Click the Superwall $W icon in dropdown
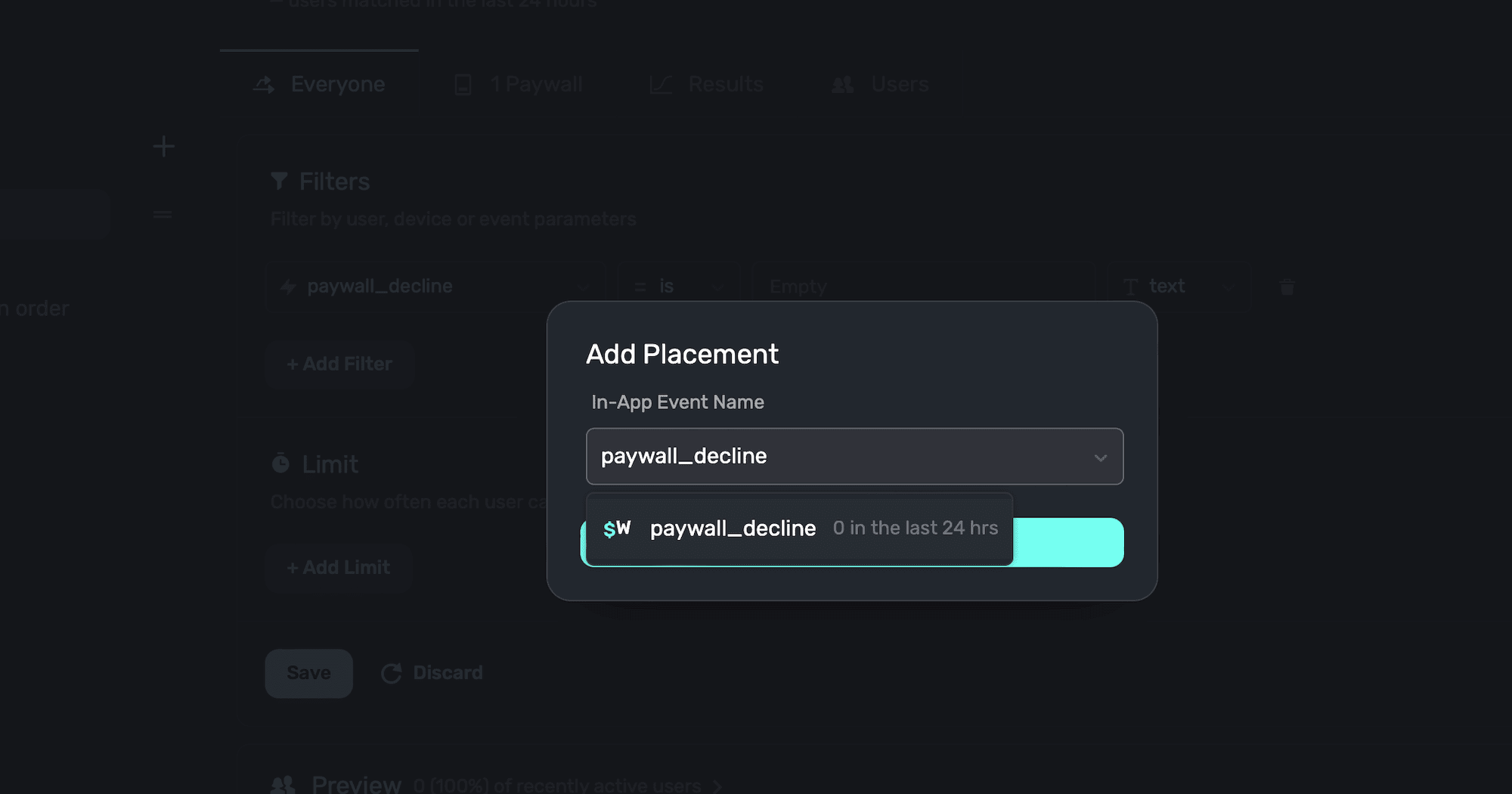Viewport: 1512px width, 794px height. [x=617, y=529]
